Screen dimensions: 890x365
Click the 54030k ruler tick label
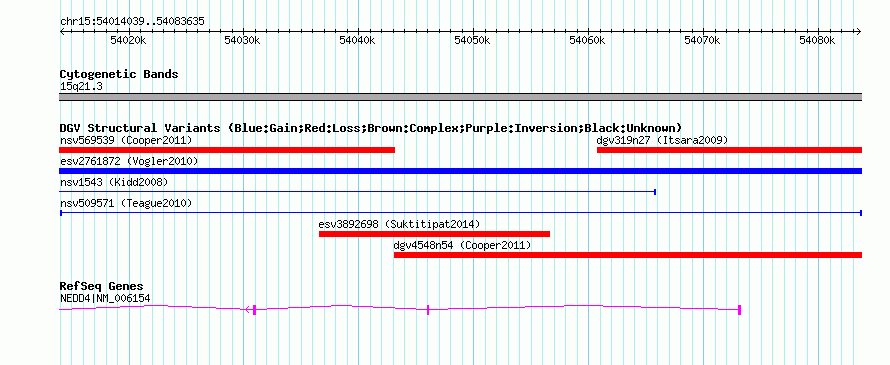[242, 40]
